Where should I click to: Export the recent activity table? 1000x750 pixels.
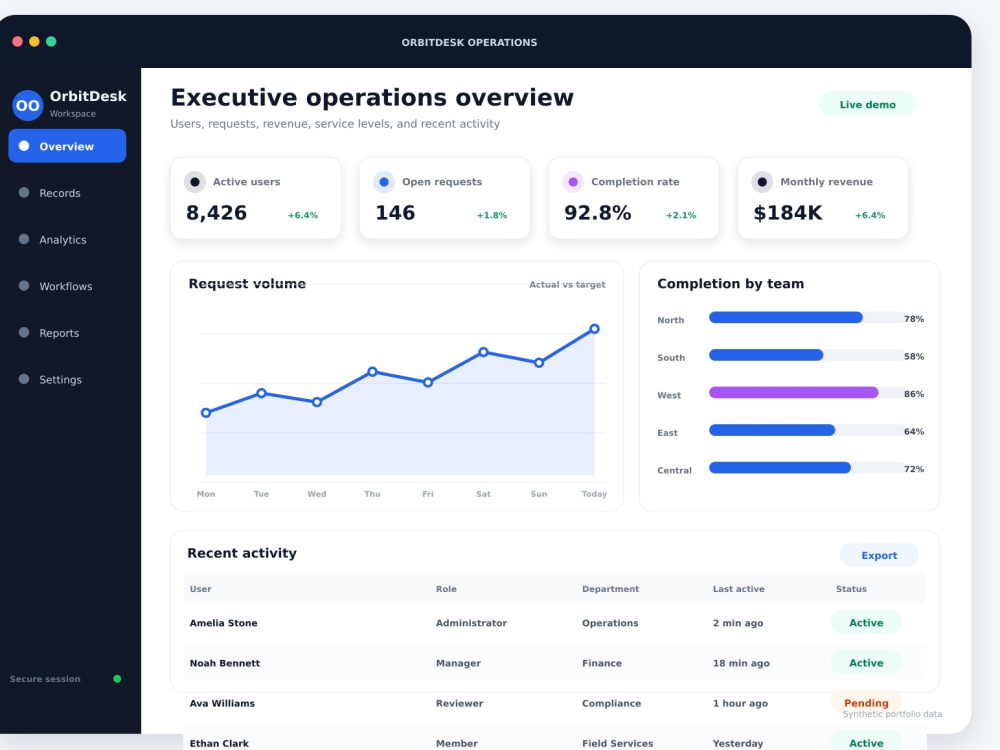879,555
